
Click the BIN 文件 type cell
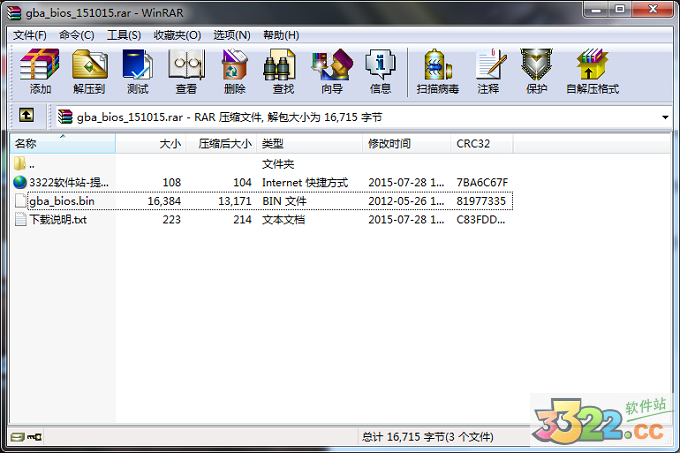click(x=284, y=201)
